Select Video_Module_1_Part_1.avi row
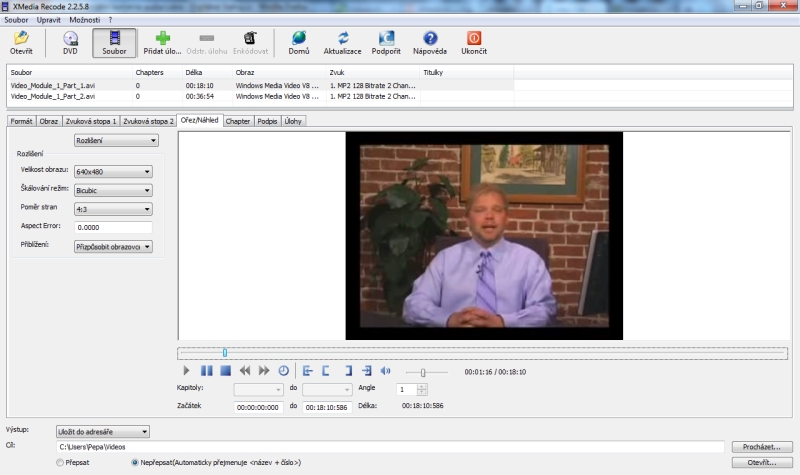Viewport: 800px width, 475px height. click(260, 85)
